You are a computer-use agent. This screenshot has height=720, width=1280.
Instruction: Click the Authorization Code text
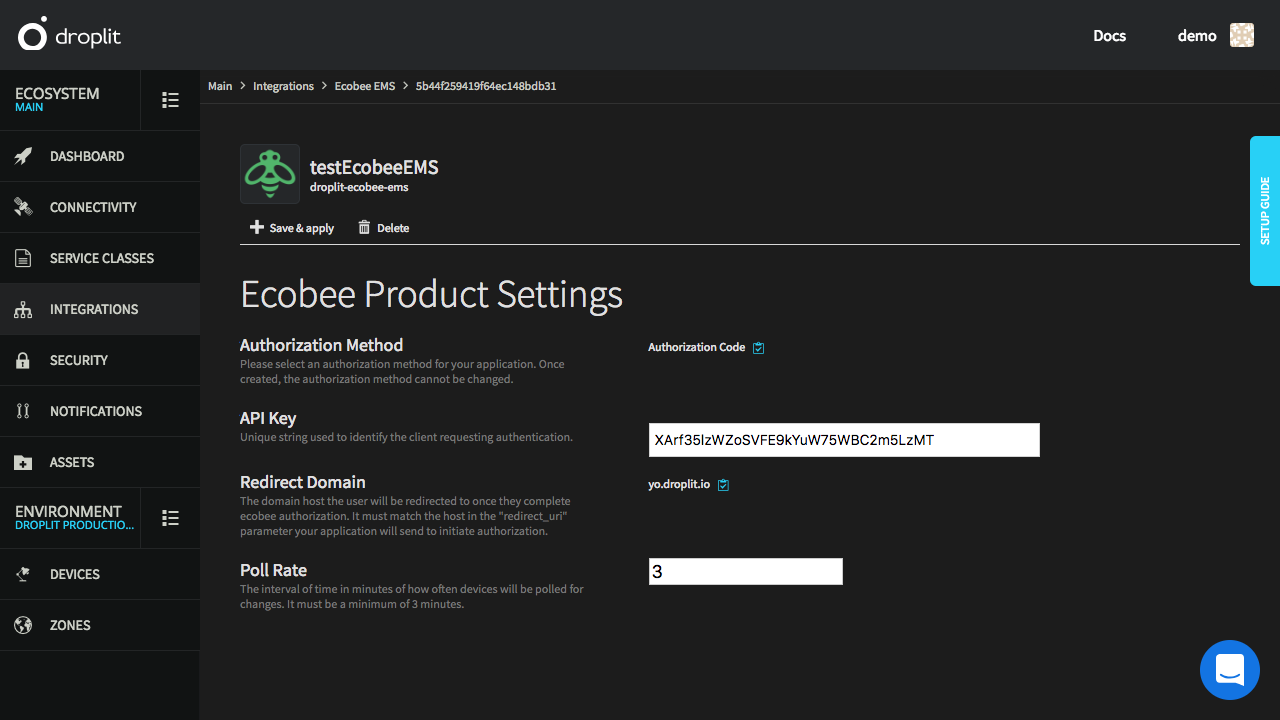(696, 347)
